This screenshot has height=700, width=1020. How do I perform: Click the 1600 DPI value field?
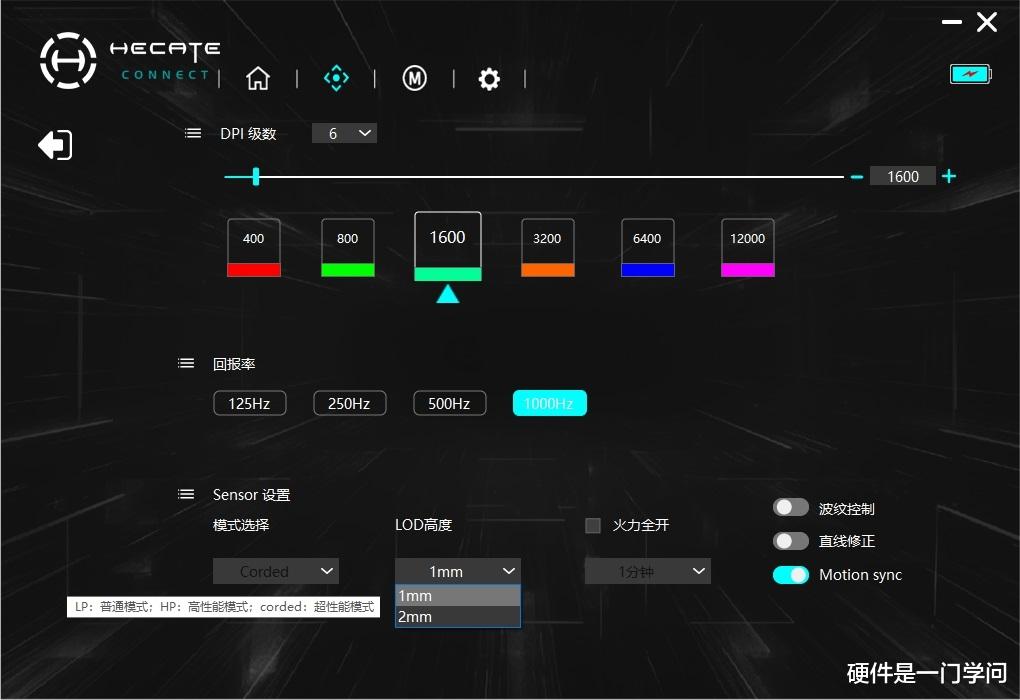coord(903,176)
